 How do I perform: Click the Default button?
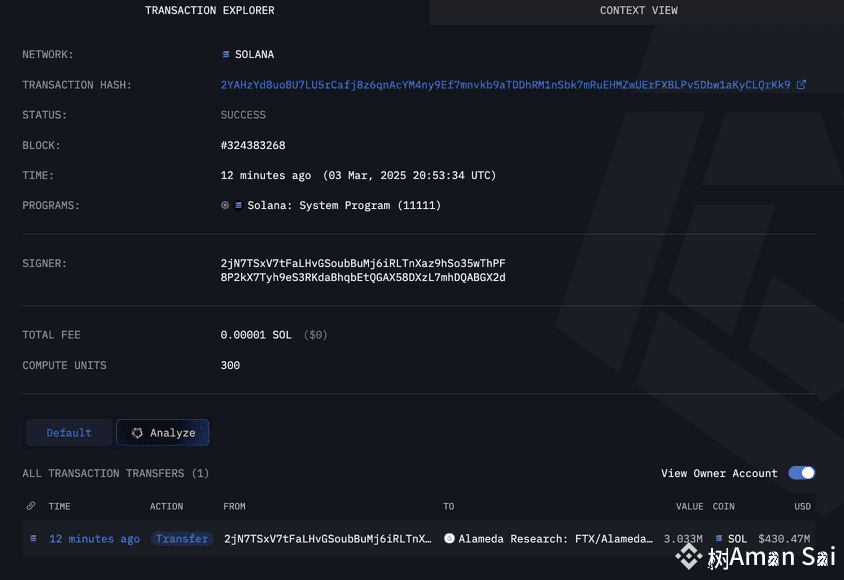tap(68, 432)
